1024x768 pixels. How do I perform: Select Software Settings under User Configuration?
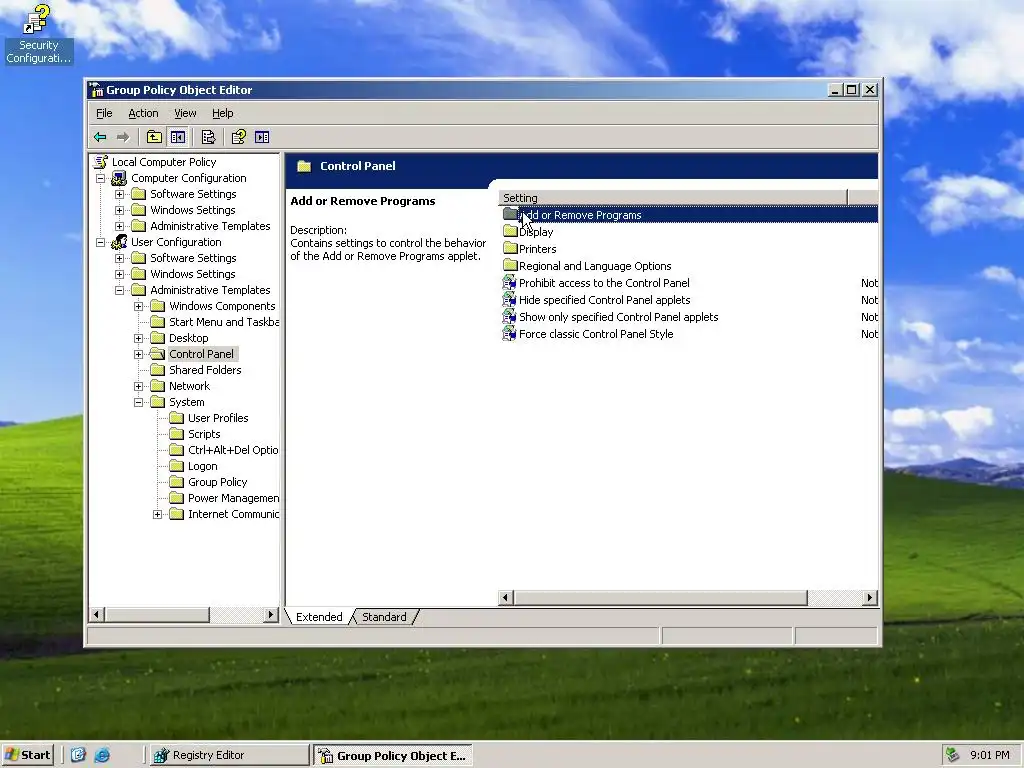pyautogui.click(x=193, y=258)
